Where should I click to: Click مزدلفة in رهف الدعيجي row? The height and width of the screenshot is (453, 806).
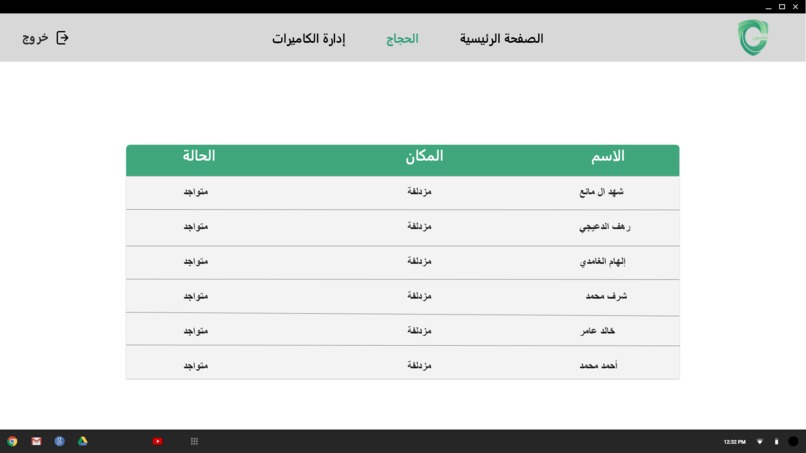coord(419,226)
